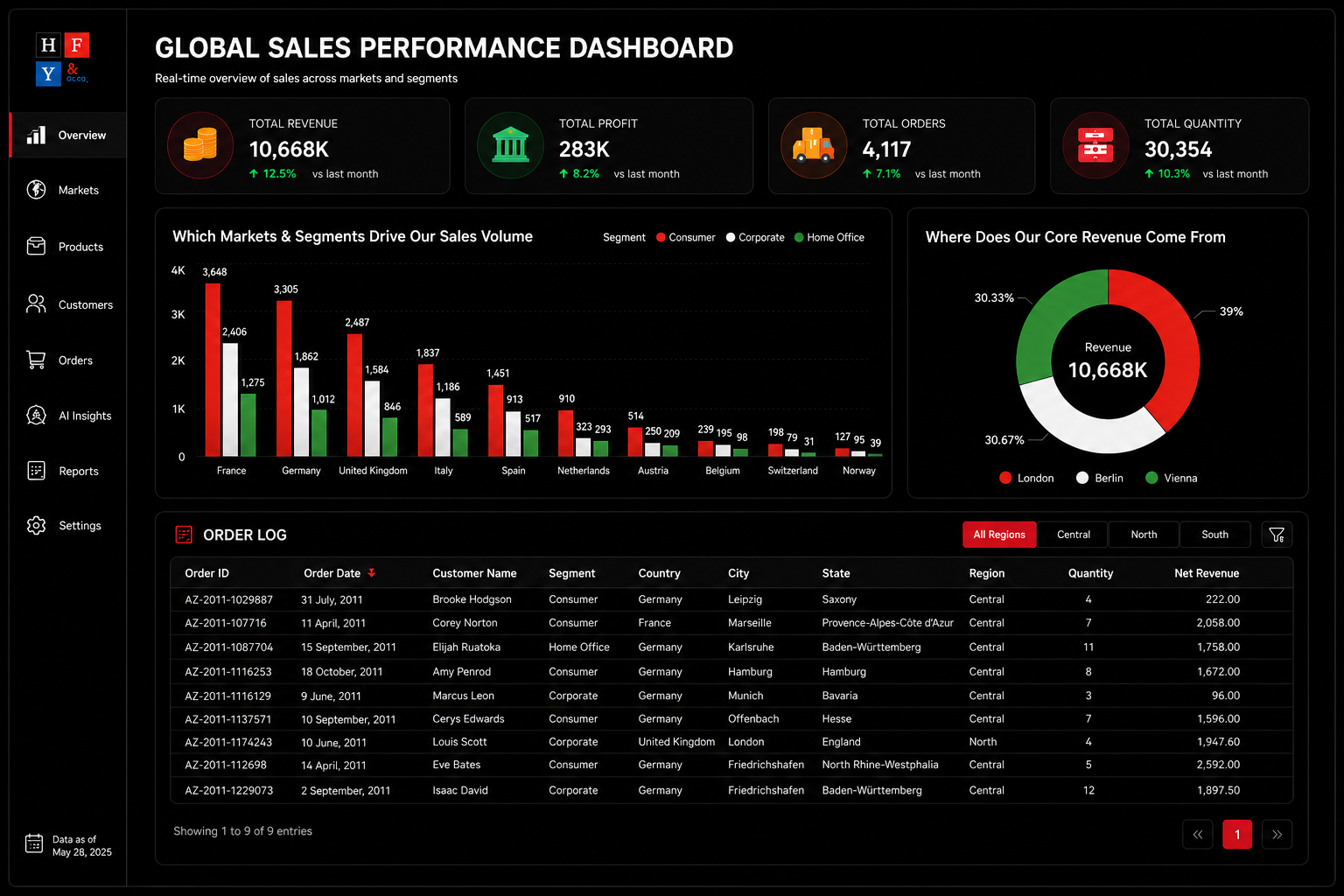Go to the previous page of entries
This screenshot has width=1344, height=896.
pyautogui.click(x=1198, y=835)
